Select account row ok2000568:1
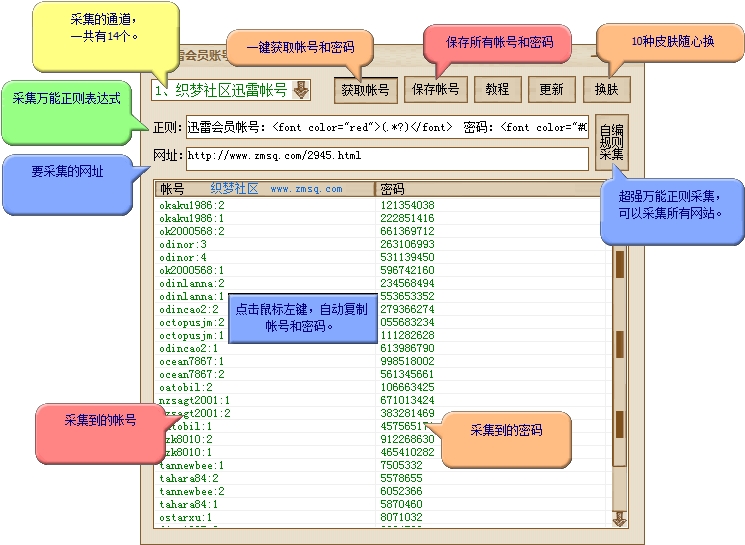This screenshot has width=745, height=545. pos(192,270)
